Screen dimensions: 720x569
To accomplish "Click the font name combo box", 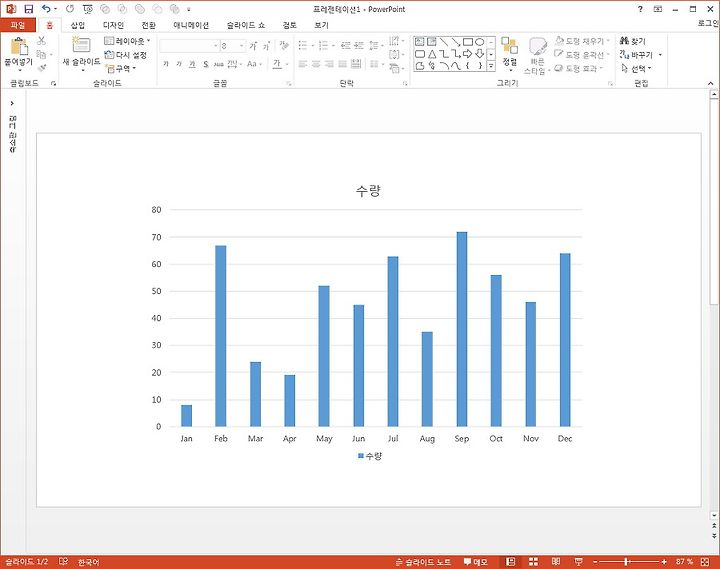I will click(x=189, y=46).
